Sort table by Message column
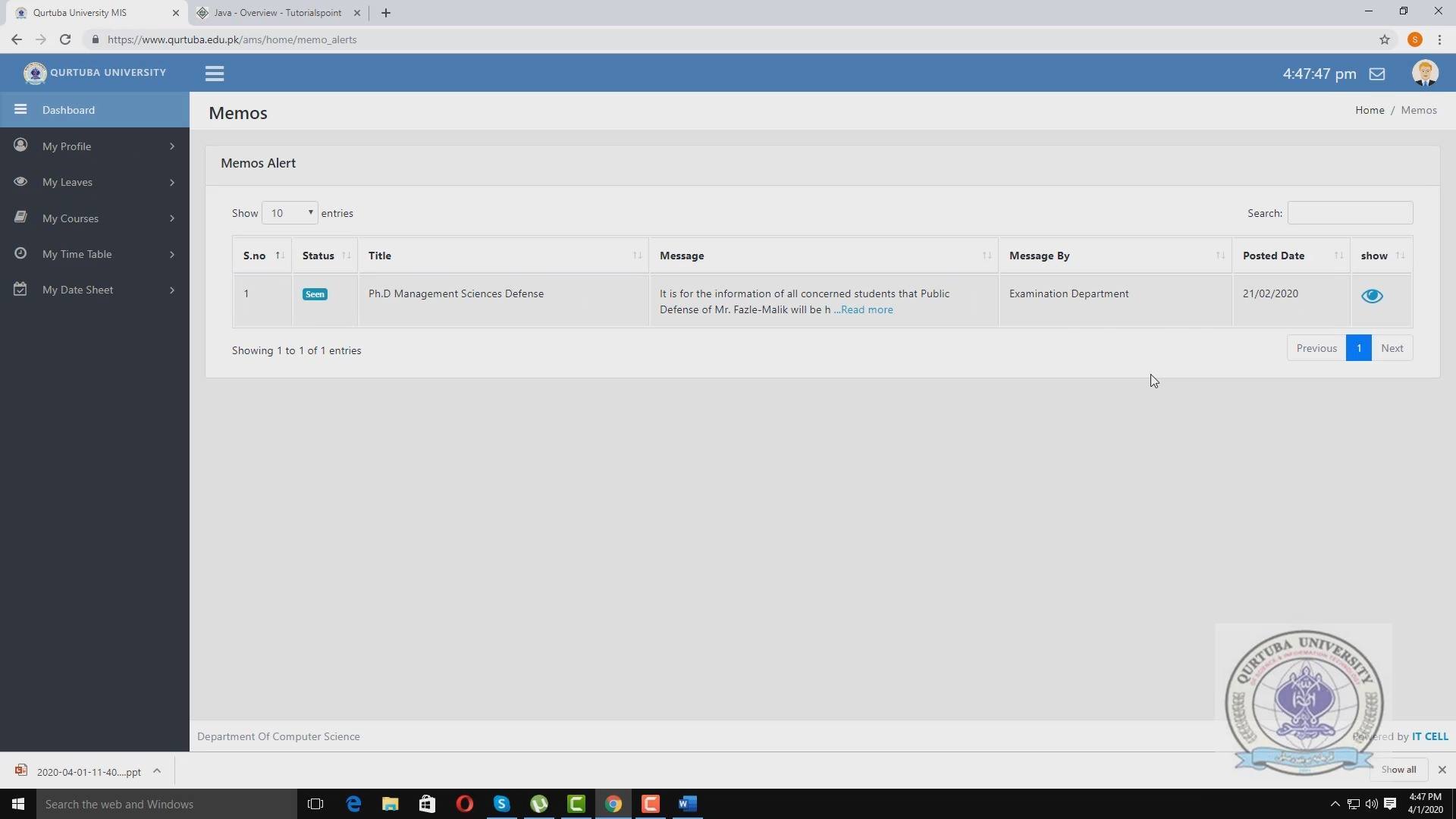The image size is (1456, 819). 824,256
